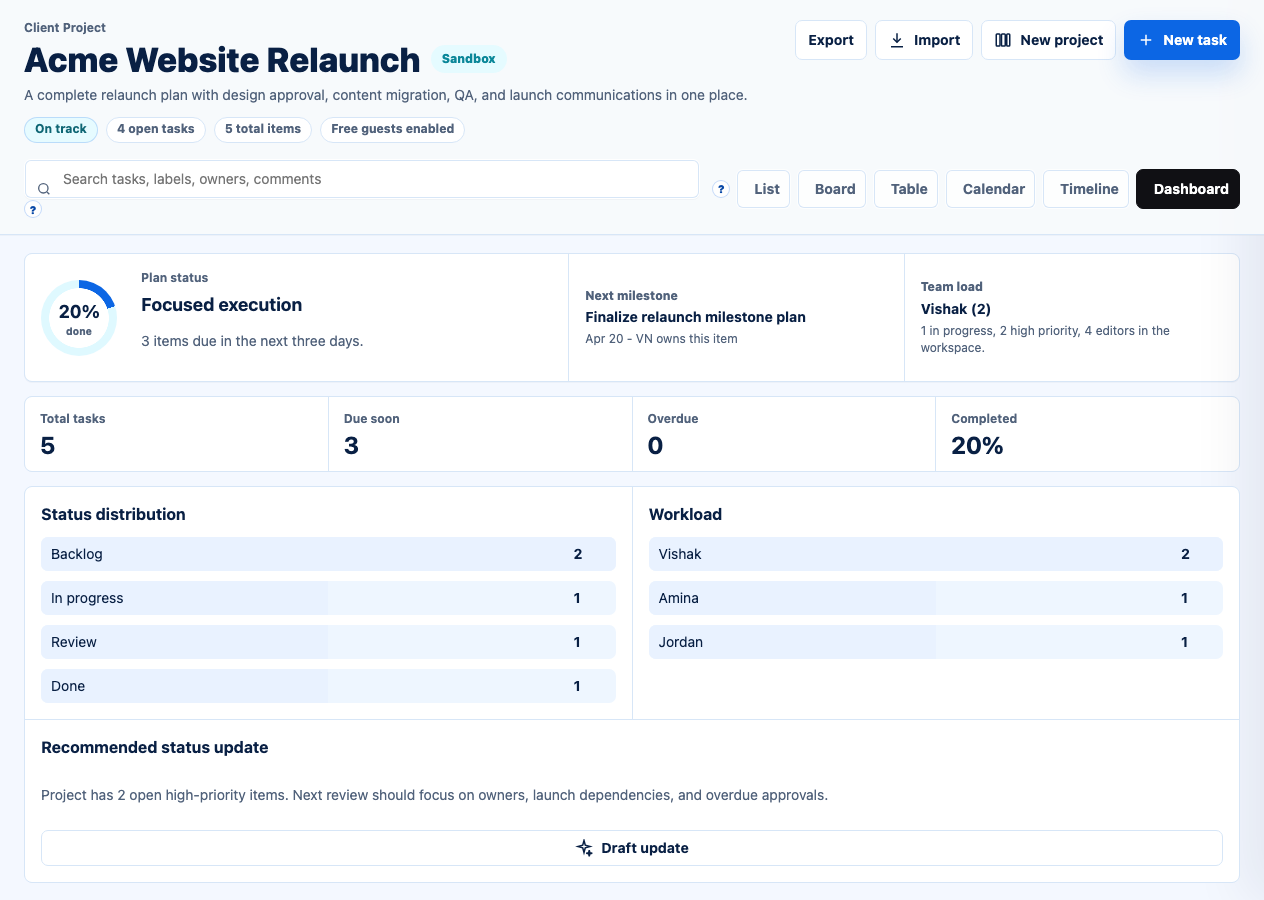Select the Free guests enabled chip

(392, 129)
